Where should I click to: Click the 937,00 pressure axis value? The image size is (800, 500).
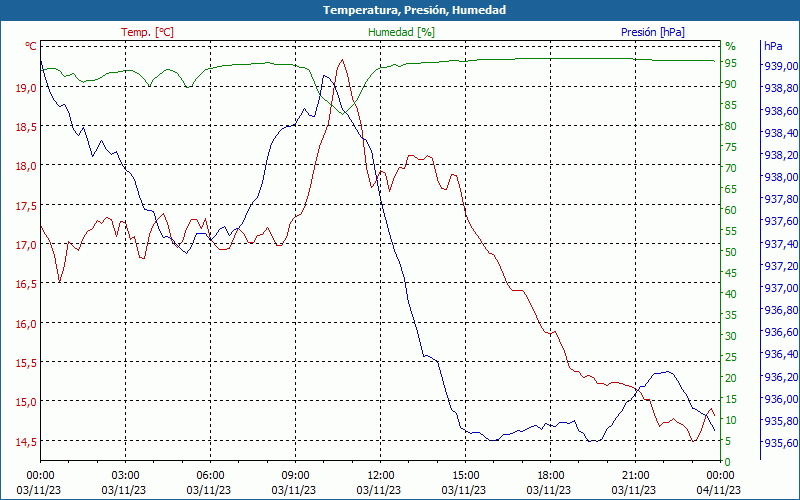(781, 288)
